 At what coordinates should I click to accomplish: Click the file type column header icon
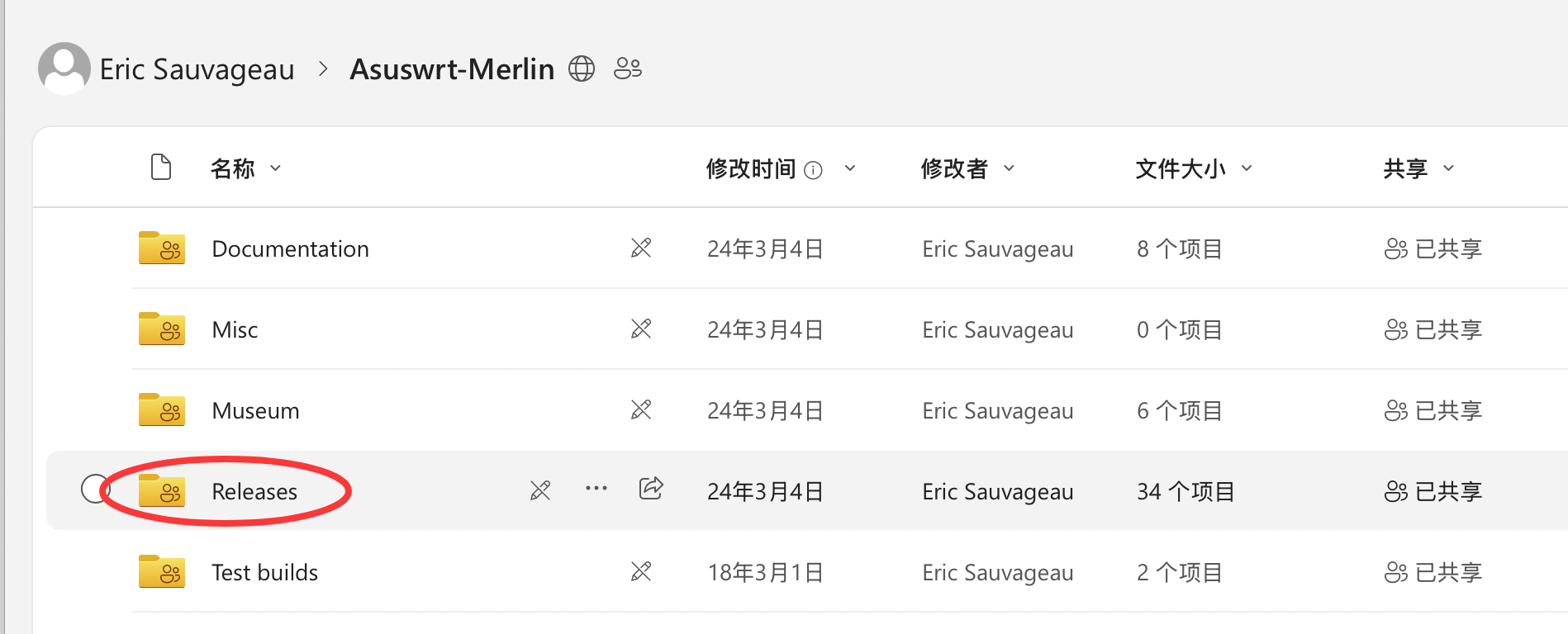click(x=161, y=167)
